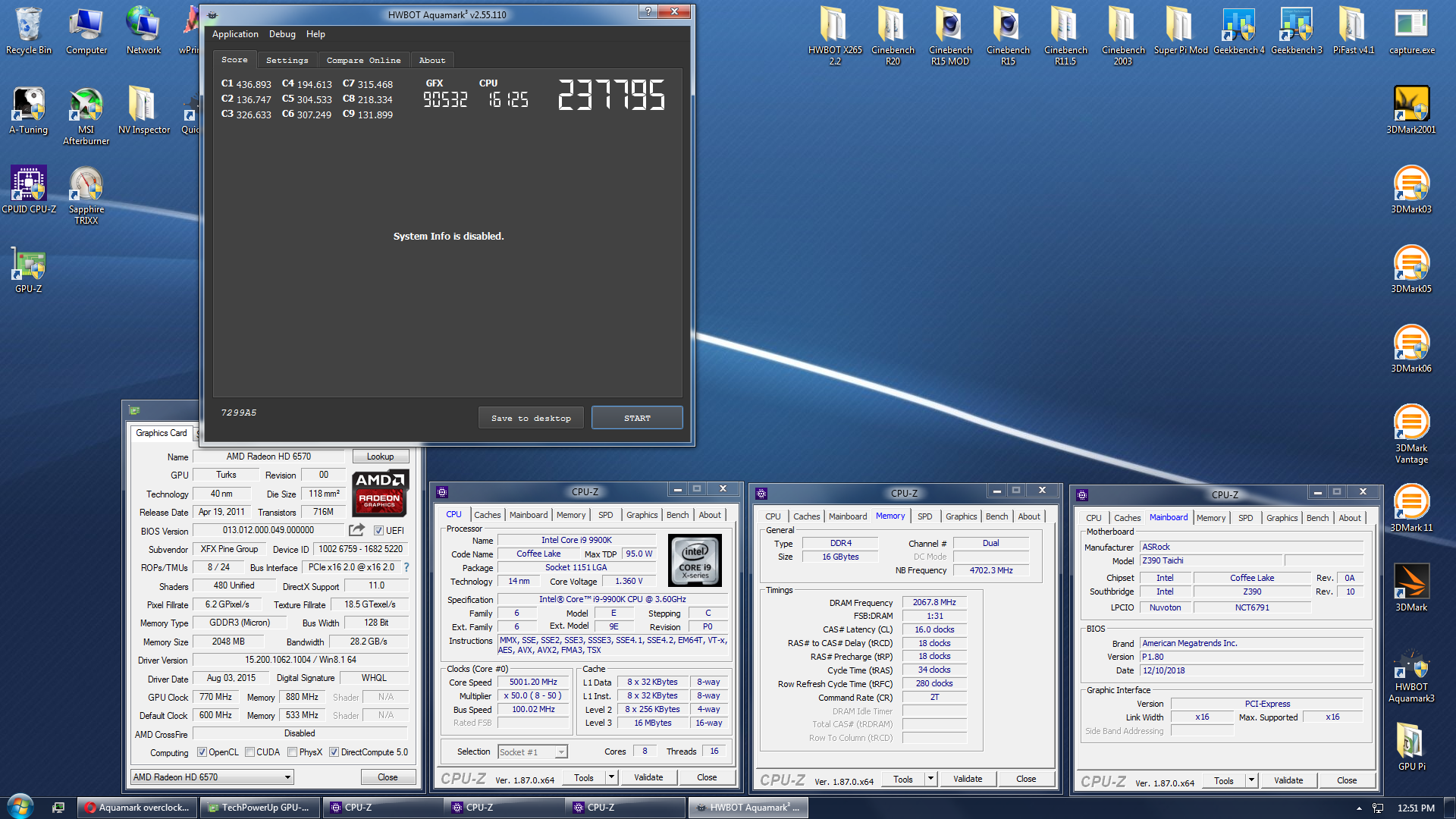Viewport: 1456px width, 819px height.
Task: Click Close button in GPU-Z
Action: coord(388,777)
